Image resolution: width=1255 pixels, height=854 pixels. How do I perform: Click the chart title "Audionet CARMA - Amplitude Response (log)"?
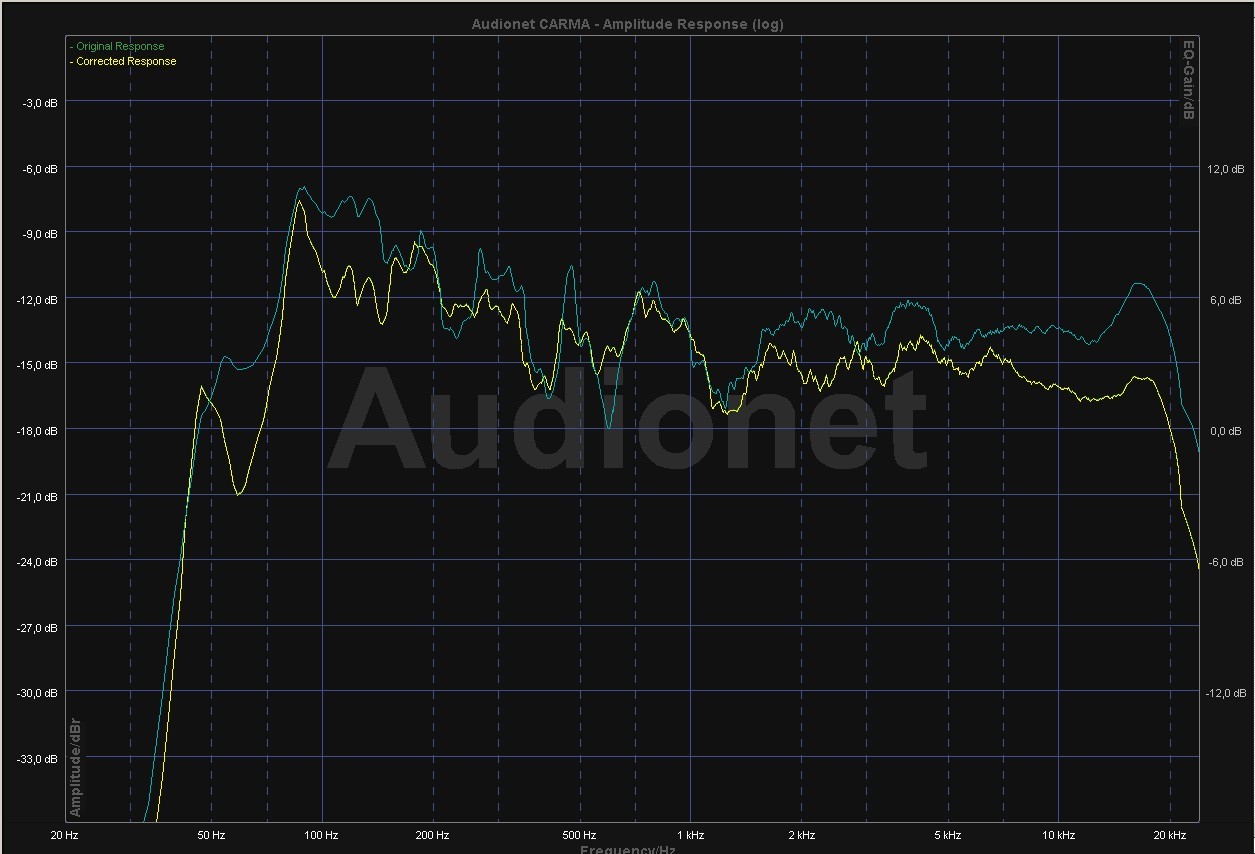coord(627,24)
